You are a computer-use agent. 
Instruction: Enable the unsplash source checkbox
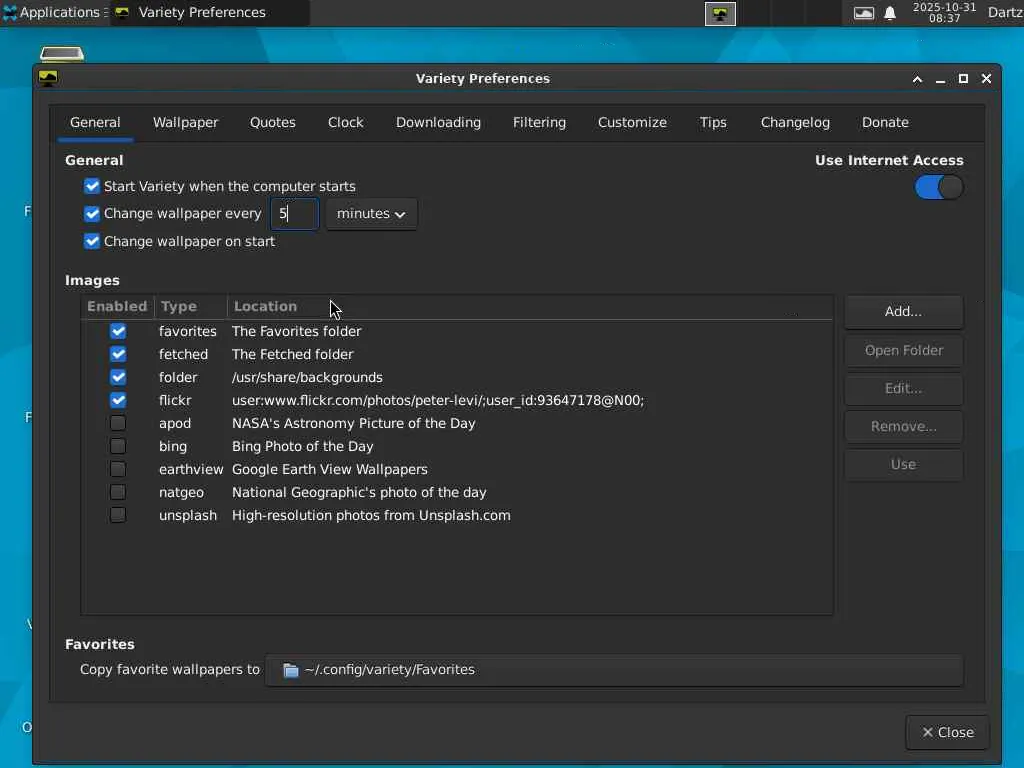pyautogui.click(x=118, y=515)
